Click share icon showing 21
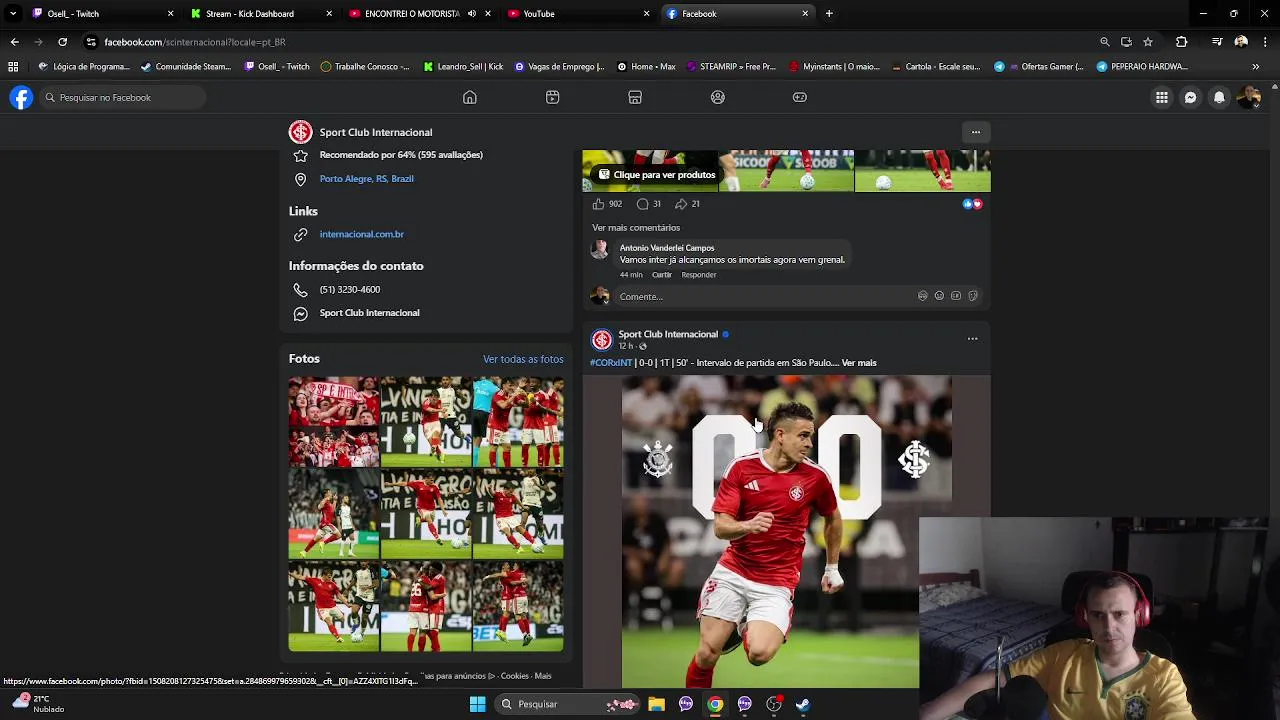 pos(680,204)
